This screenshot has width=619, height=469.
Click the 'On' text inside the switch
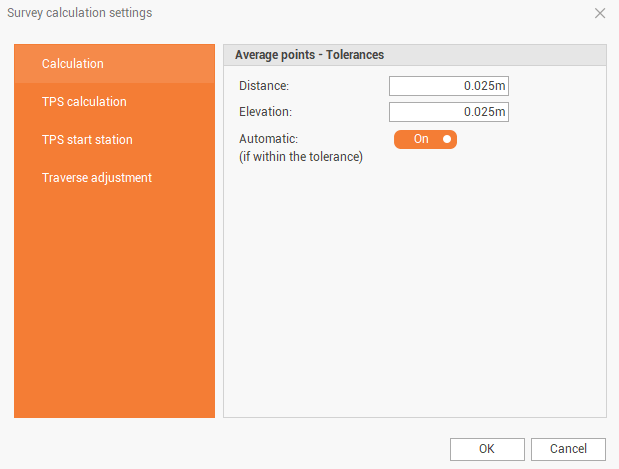[x=421, y=139]
